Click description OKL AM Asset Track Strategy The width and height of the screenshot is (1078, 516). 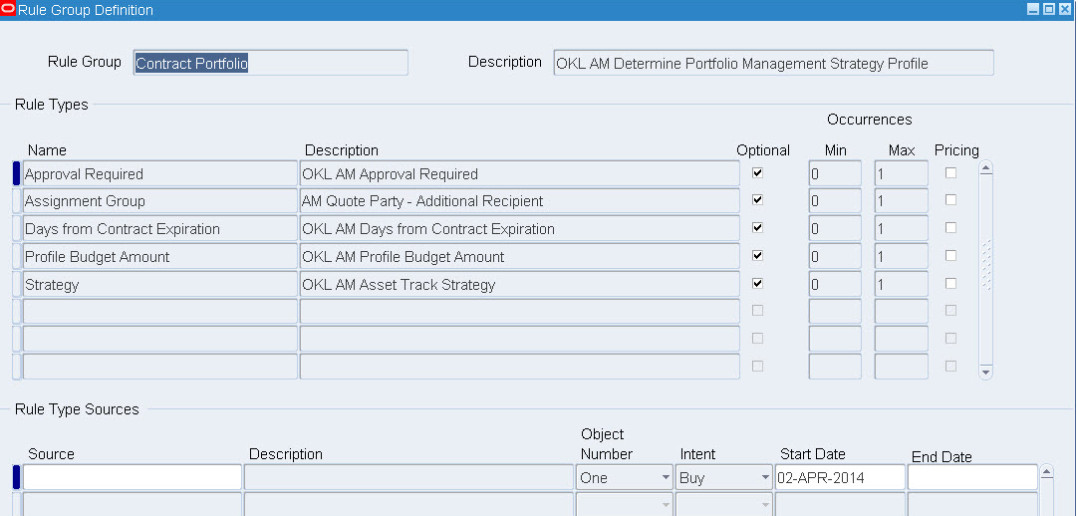520,284
